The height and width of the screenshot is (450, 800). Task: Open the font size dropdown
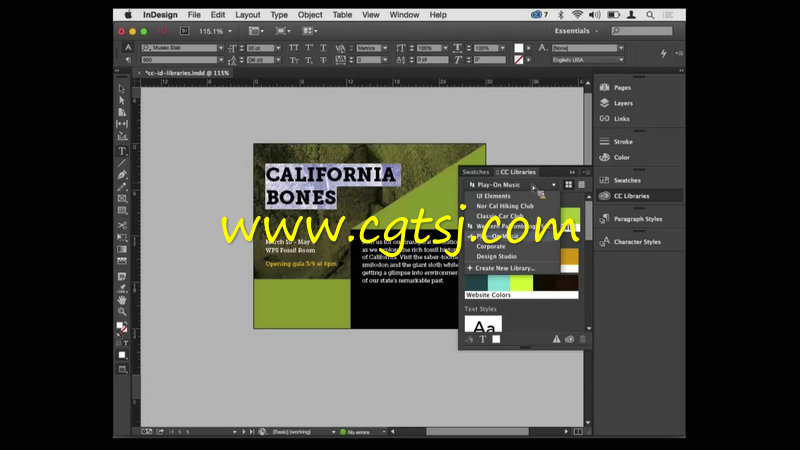(x=278, y=48)
